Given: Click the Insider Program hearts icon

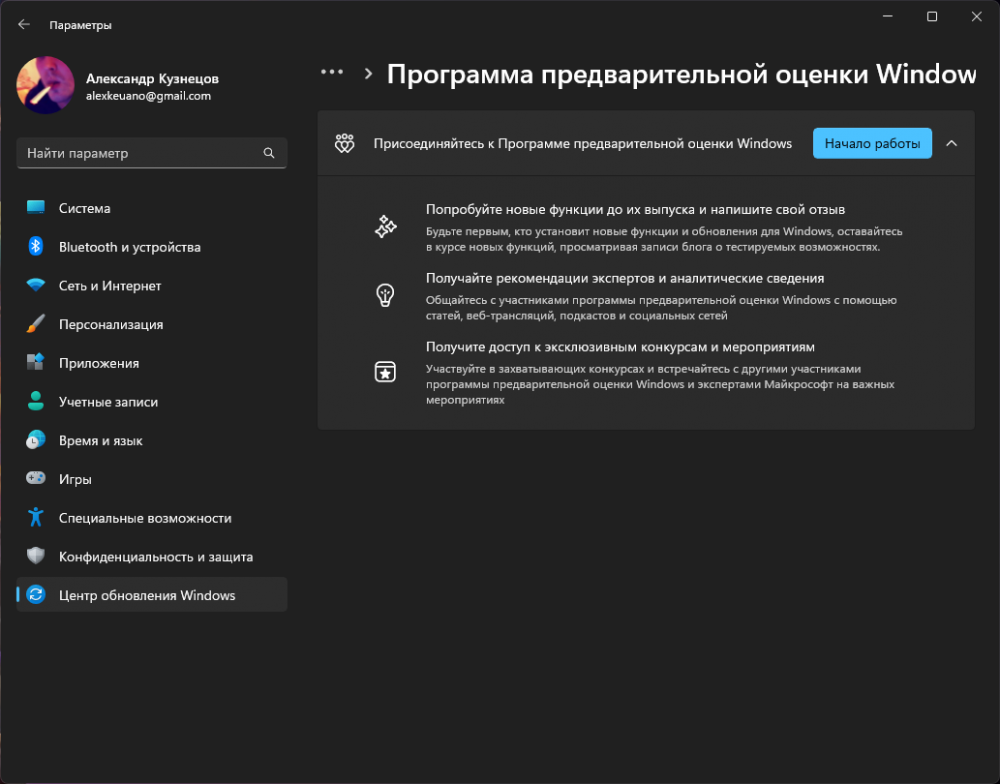Looking at the screenshot, I should tap(344, 144).
